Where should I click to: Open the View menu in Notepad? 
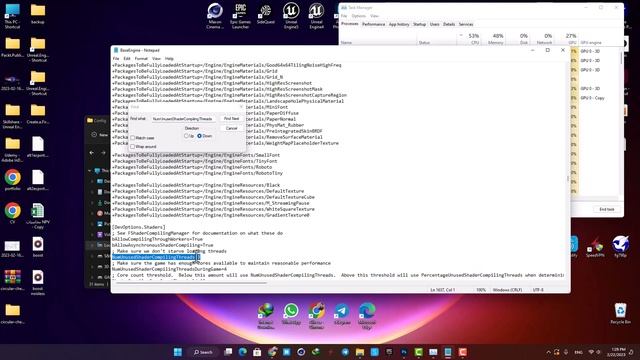(156, 59)
